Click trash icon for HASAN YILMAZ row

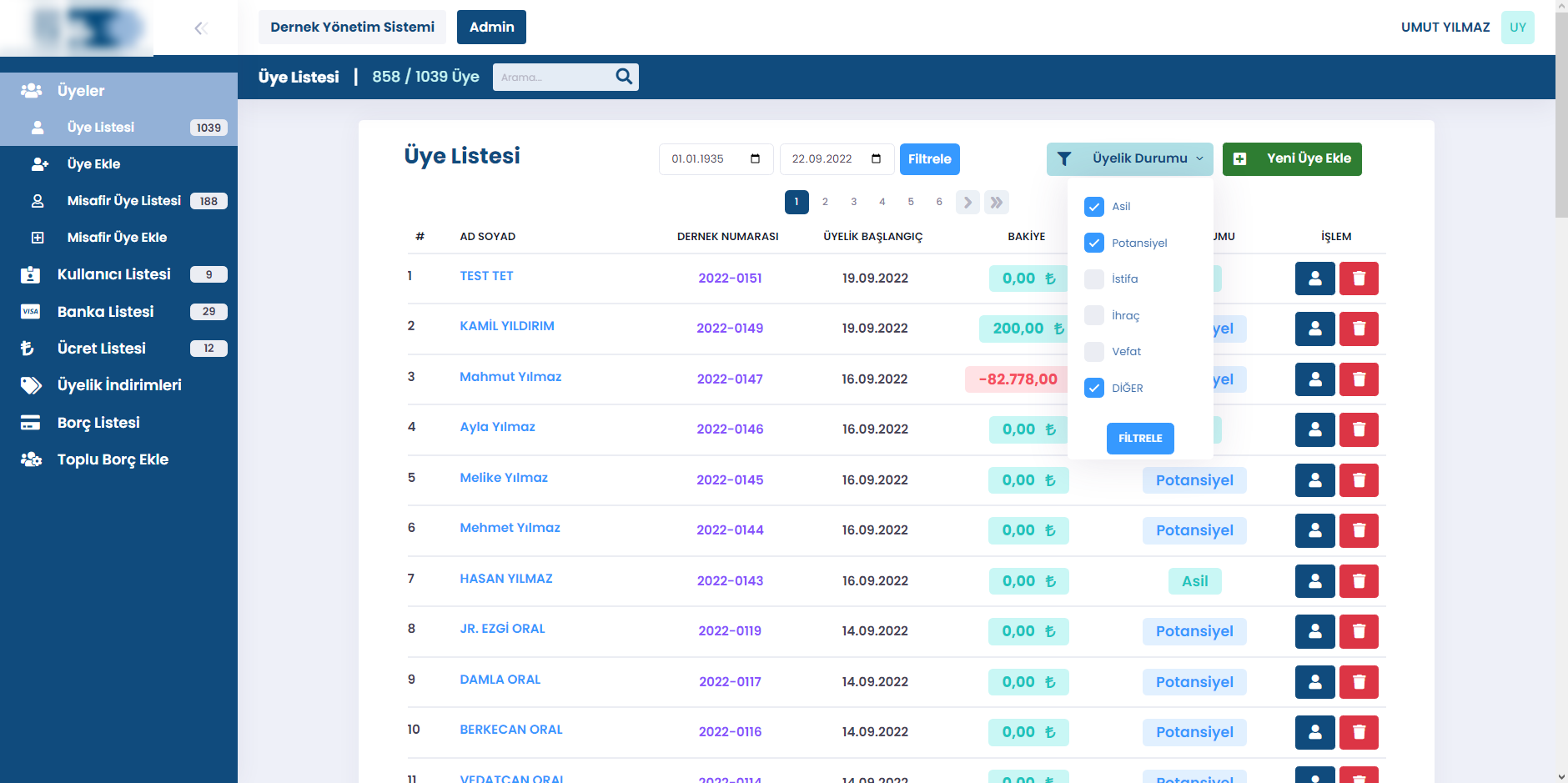(x=1359, y=581)
